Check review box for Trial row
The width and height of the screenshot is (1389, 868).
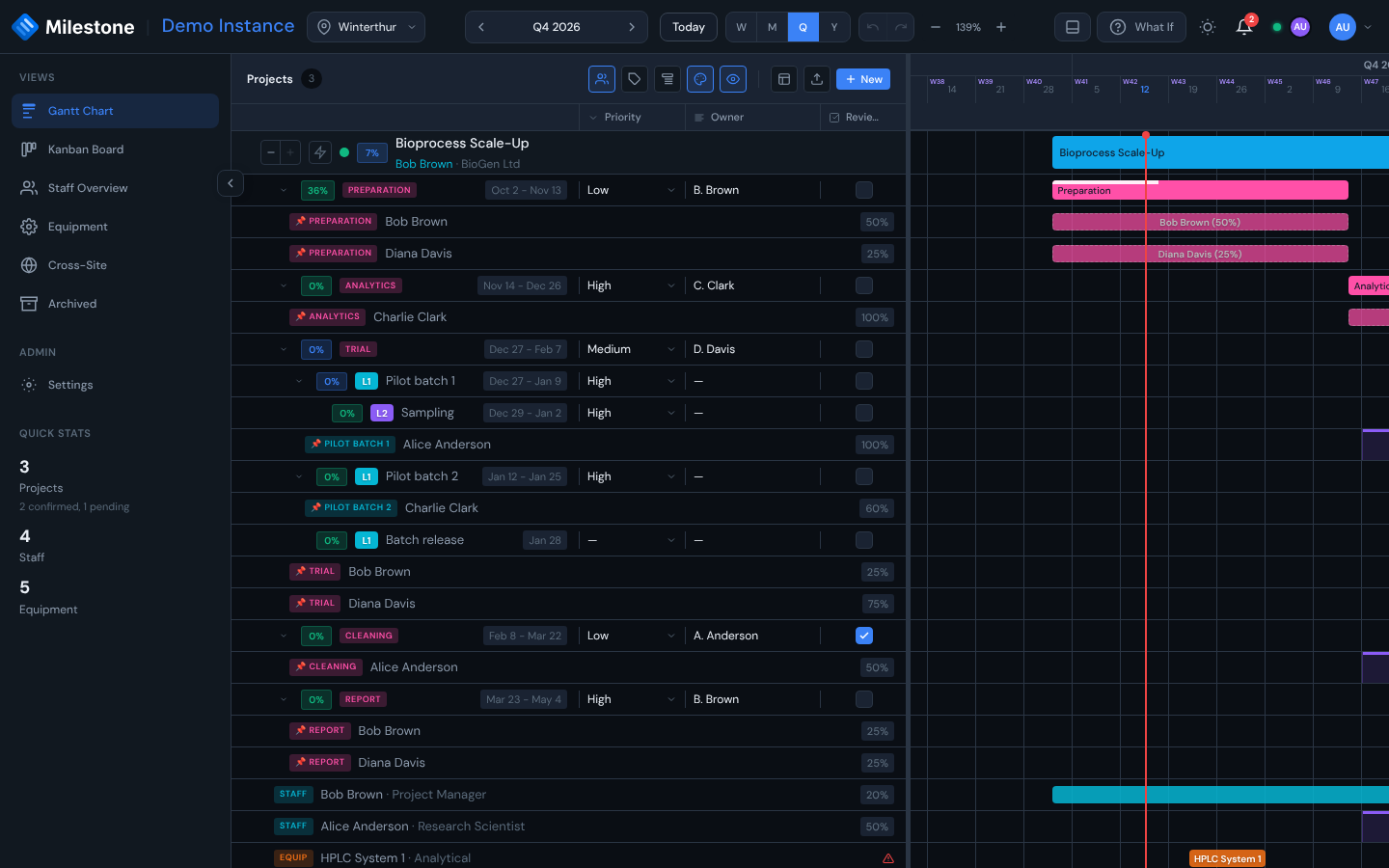(x=864, y=349)
